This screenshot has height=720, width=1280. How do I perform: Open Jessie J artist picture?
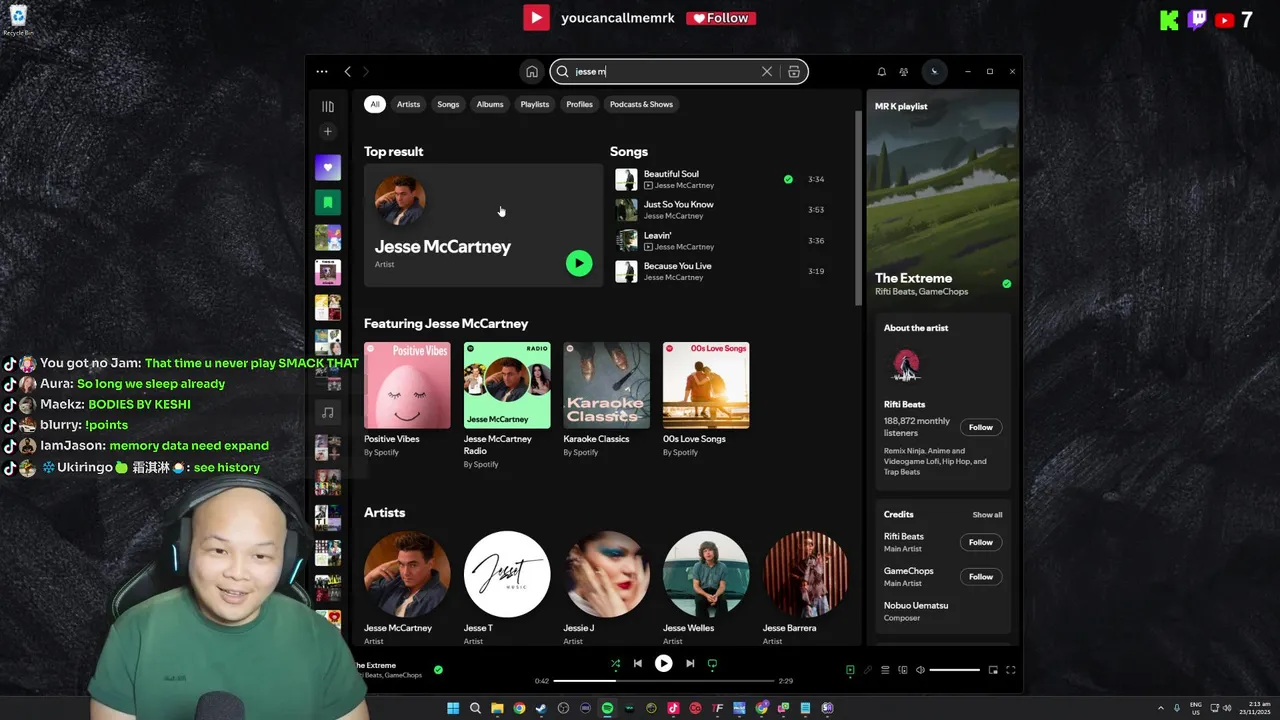coord(606,574)
